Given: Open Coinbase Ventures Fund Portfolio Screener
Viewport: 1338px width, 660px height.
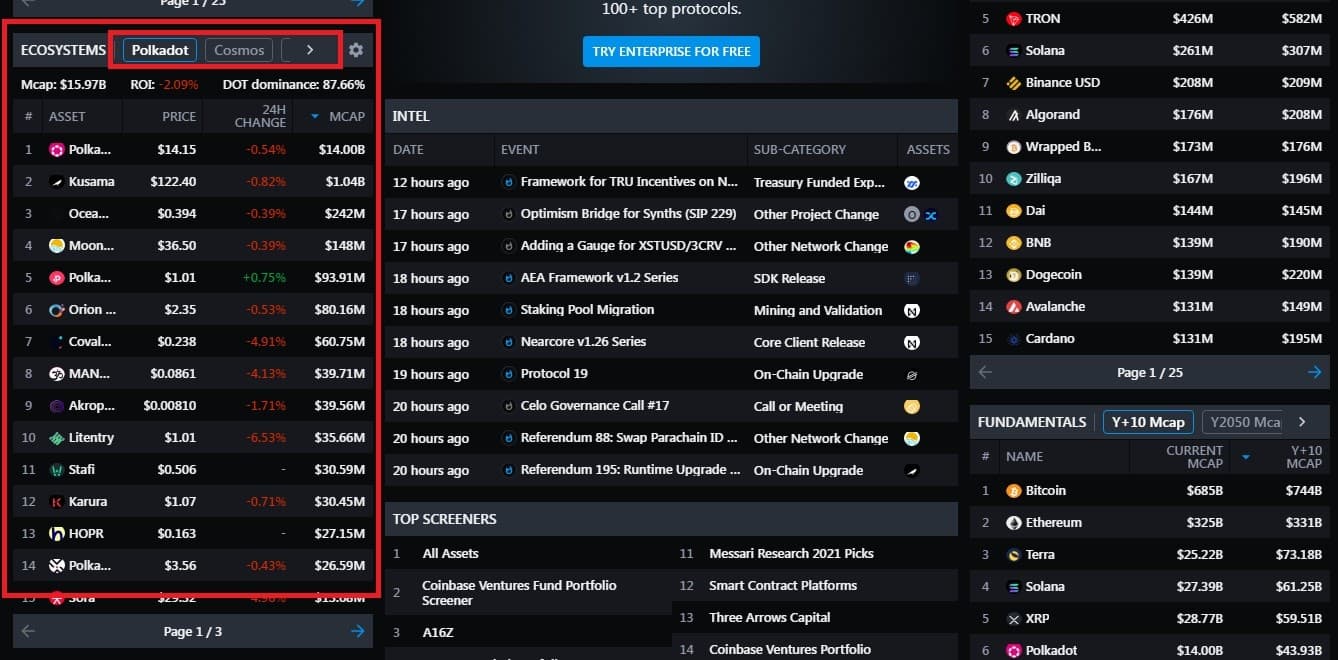Looking at the screenshot, I should 519,593.
